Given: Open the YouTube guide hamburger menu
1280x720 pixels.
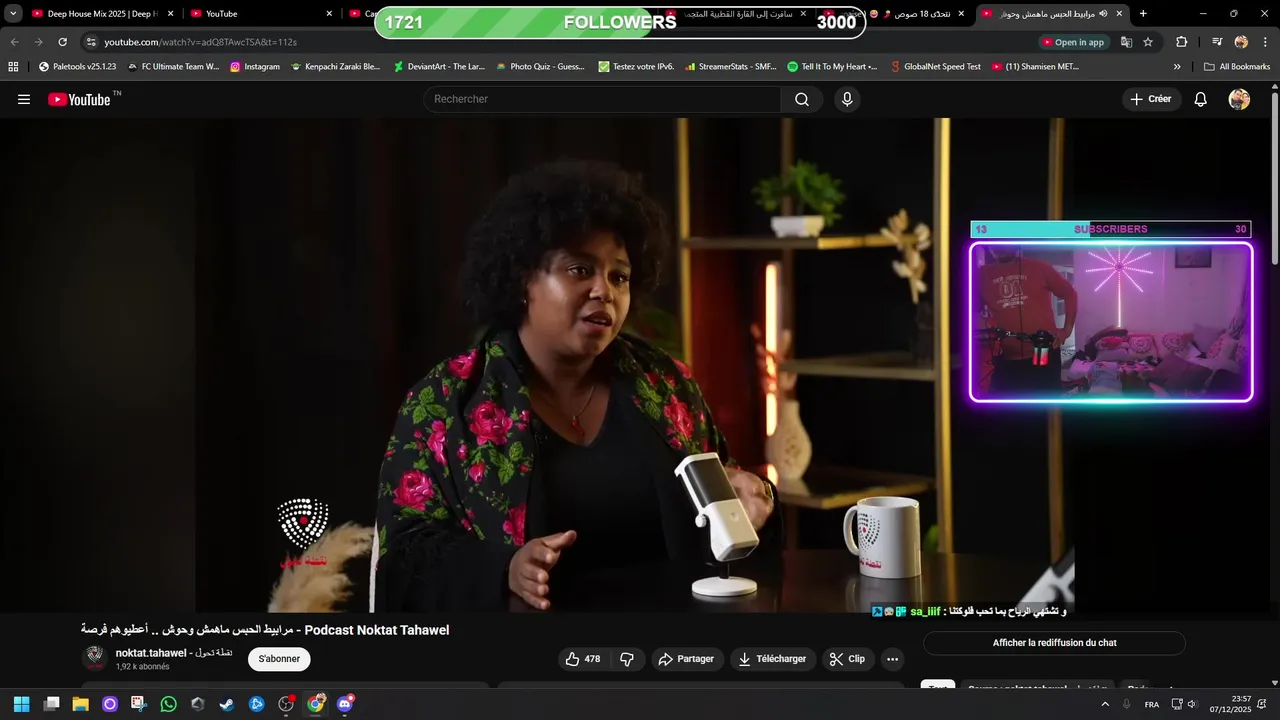Looking at the screenshot, I should [24, 99].
